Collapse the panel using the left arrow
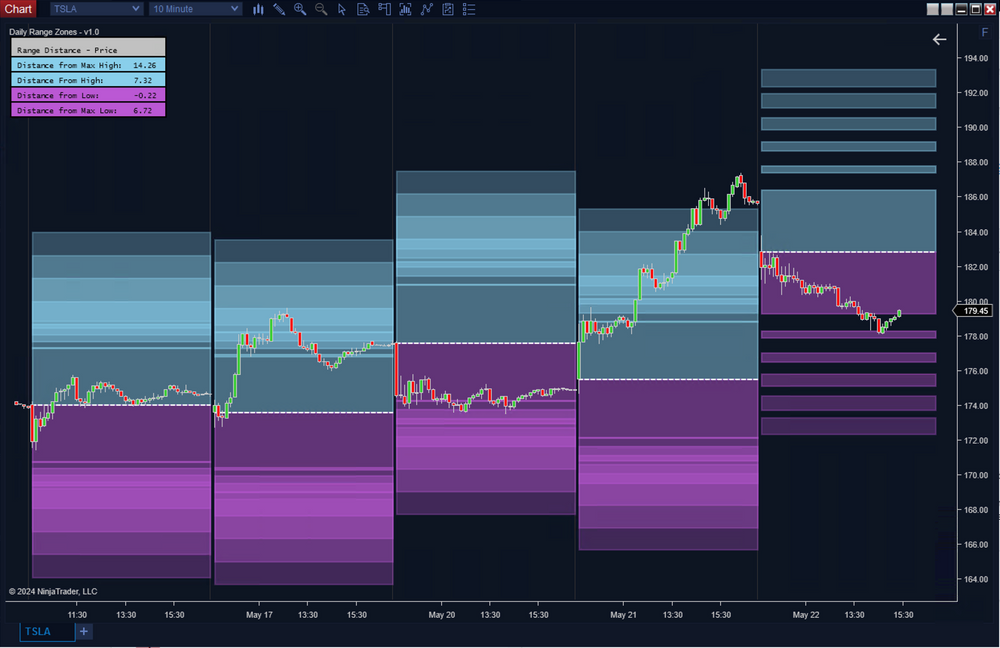Viewport: 1000px width, 648px height. pos(939,39)
